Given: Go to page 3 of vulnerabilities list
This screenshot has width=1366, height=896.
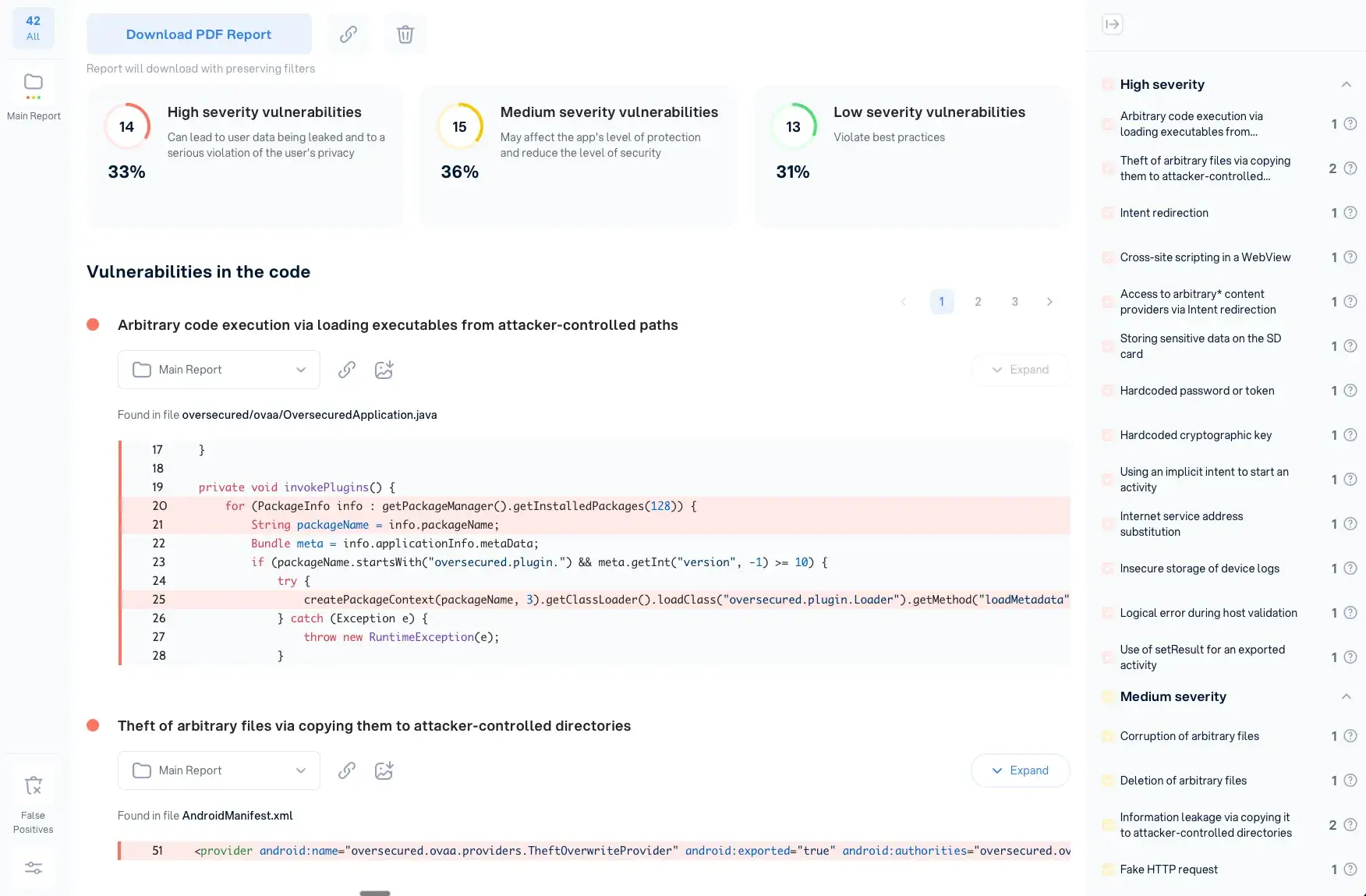Looking at the screenshot, I should [1014, 302].
